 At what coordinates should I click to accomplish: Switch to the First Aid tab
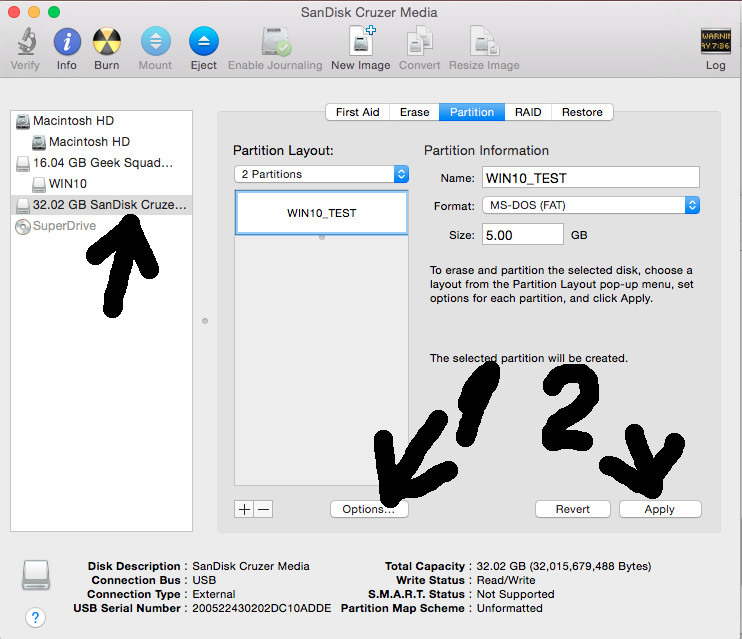pyautogui.click(x=358, y=112)
